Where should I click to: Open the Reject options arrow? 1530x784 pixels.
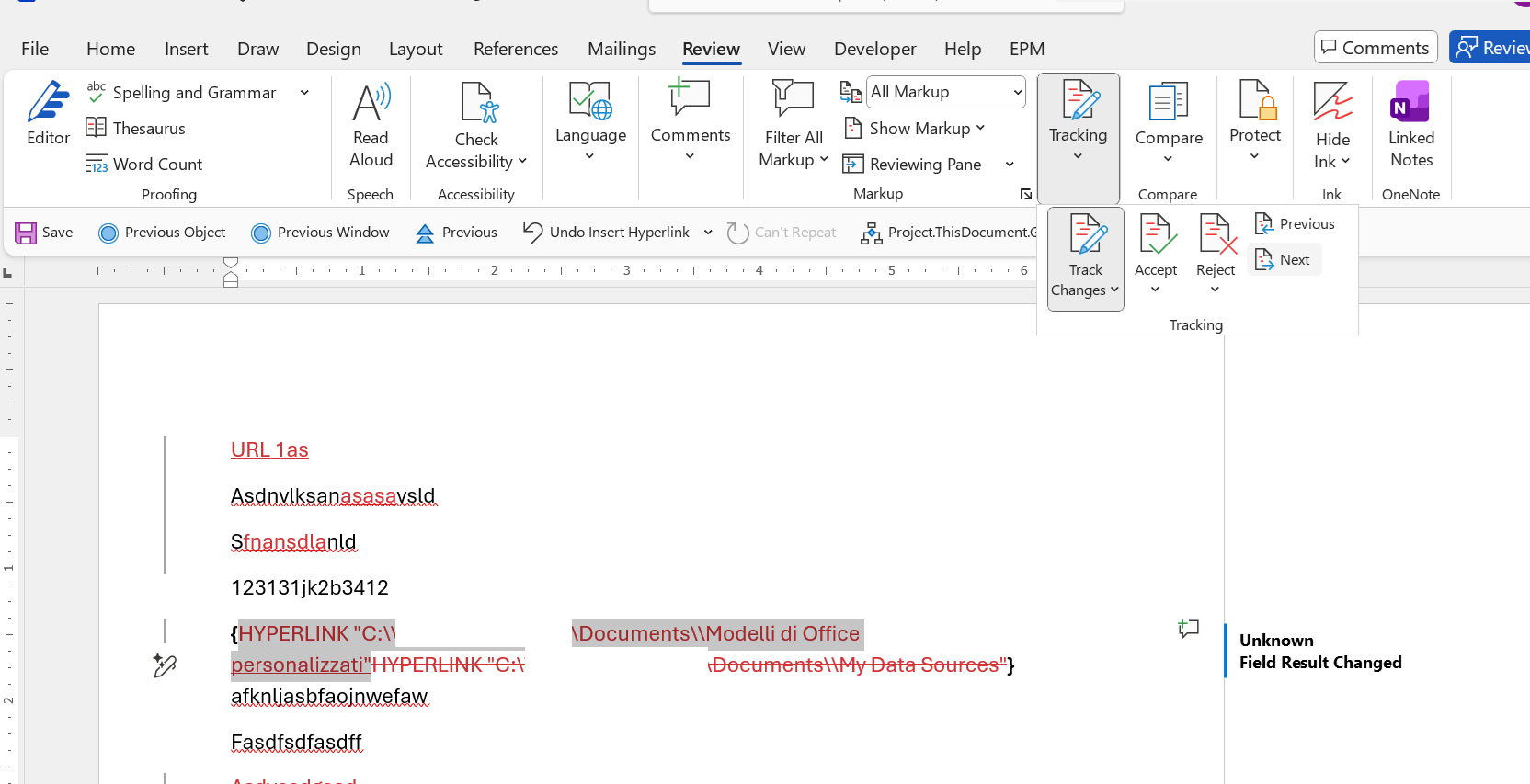pyautogui.click(x=1216, y=290)
